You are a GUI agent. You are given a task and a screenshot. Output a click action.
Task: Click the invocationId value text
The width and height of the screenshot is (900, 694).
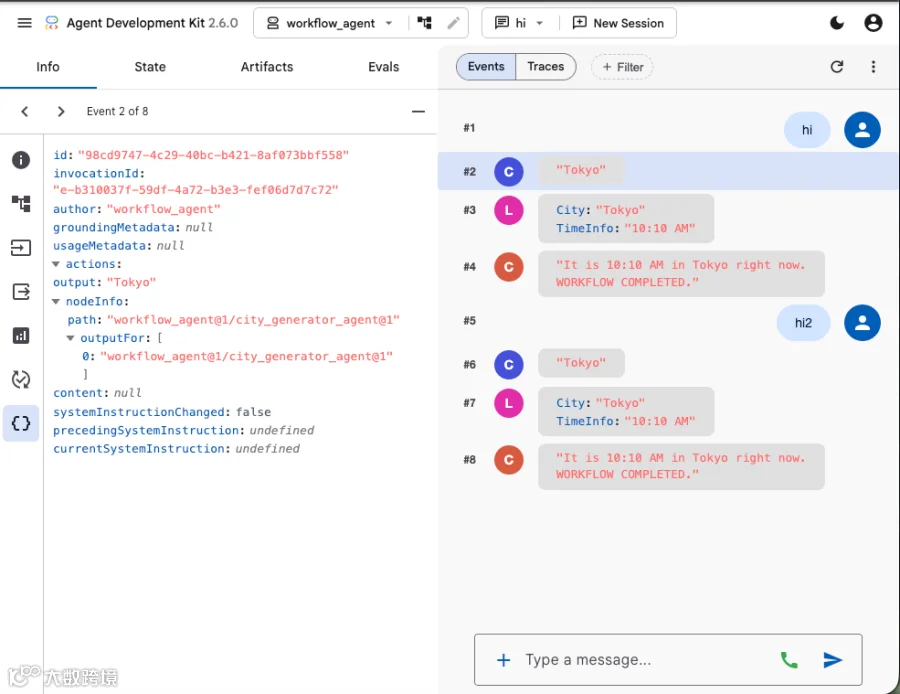coord(196,190)
